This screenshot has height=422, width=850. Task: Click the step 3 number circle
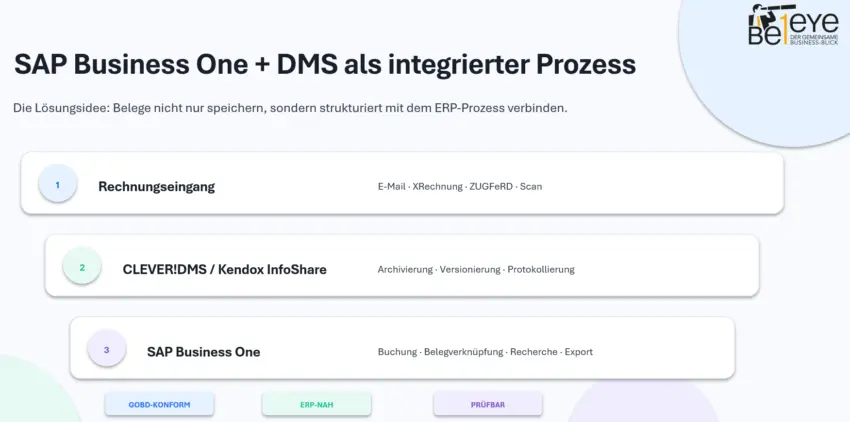tap(106, 348)
